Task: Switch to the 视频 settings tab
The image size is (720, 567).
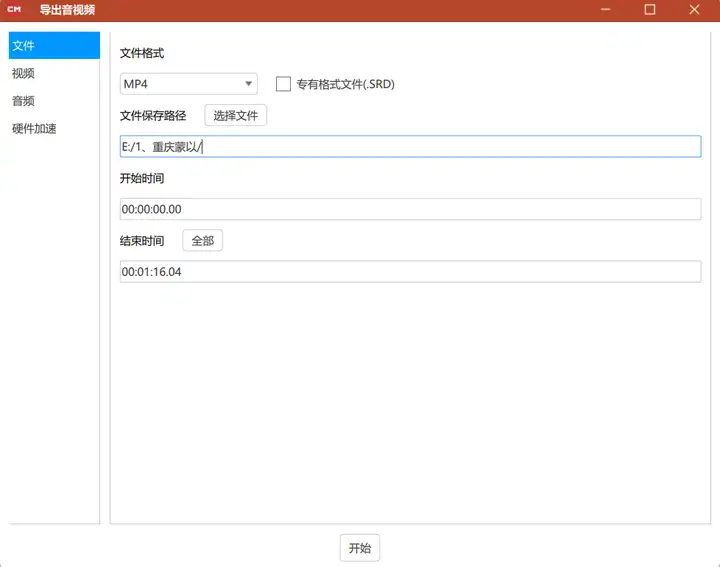Action: (54, 73)
